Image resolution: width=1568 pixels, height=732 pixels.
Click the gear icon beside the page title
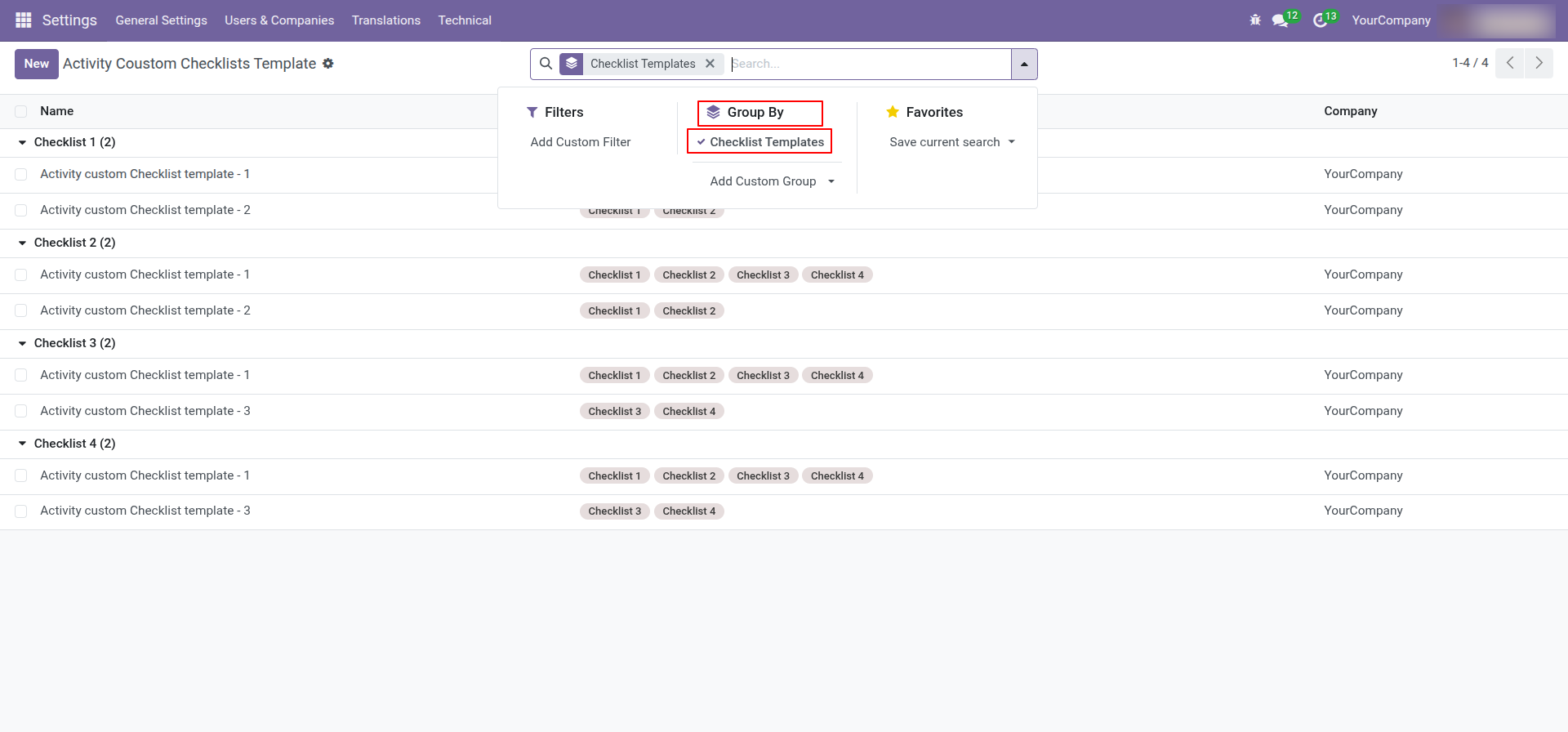pos(328,63)
